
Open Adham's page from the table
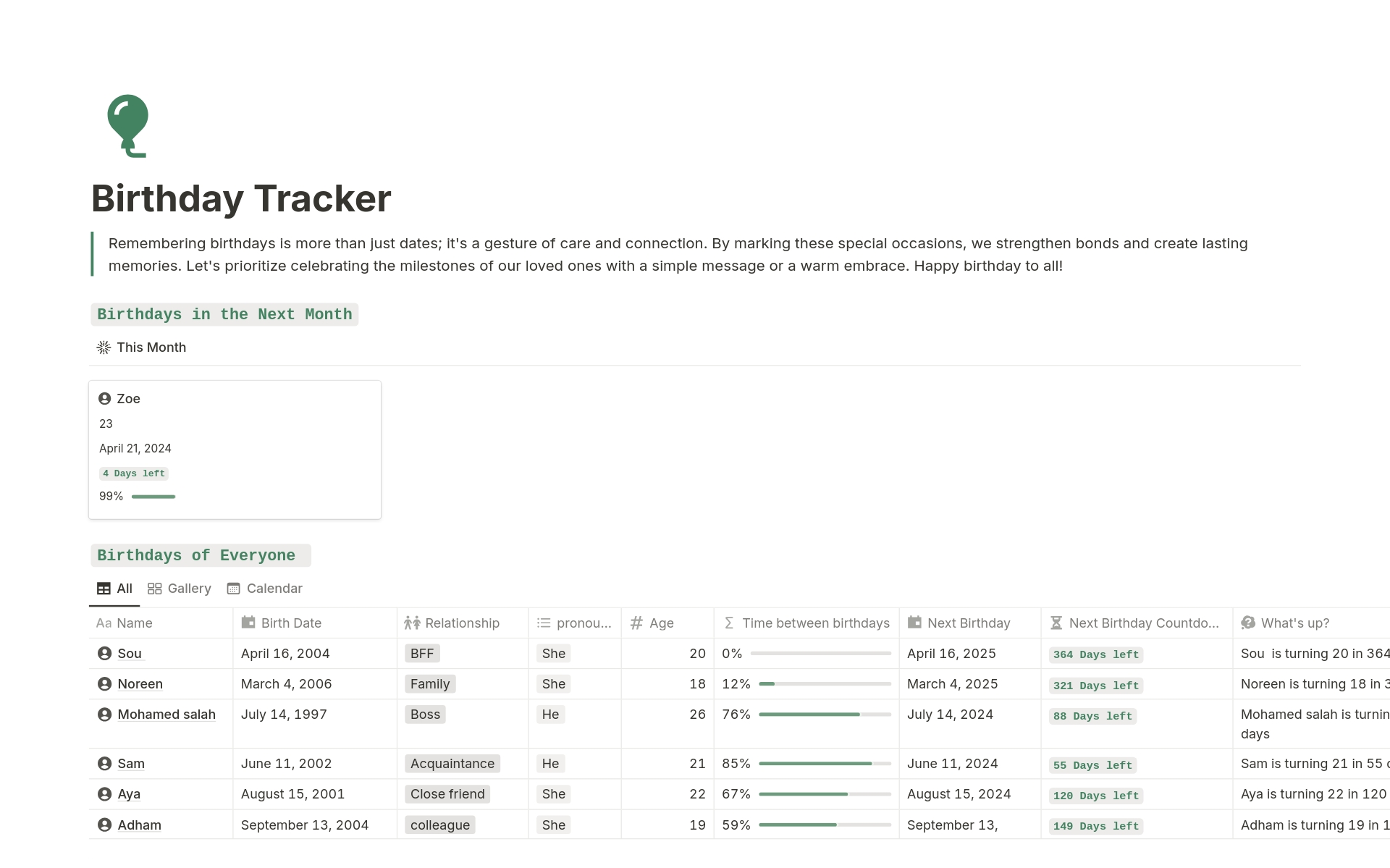[139, 825]
